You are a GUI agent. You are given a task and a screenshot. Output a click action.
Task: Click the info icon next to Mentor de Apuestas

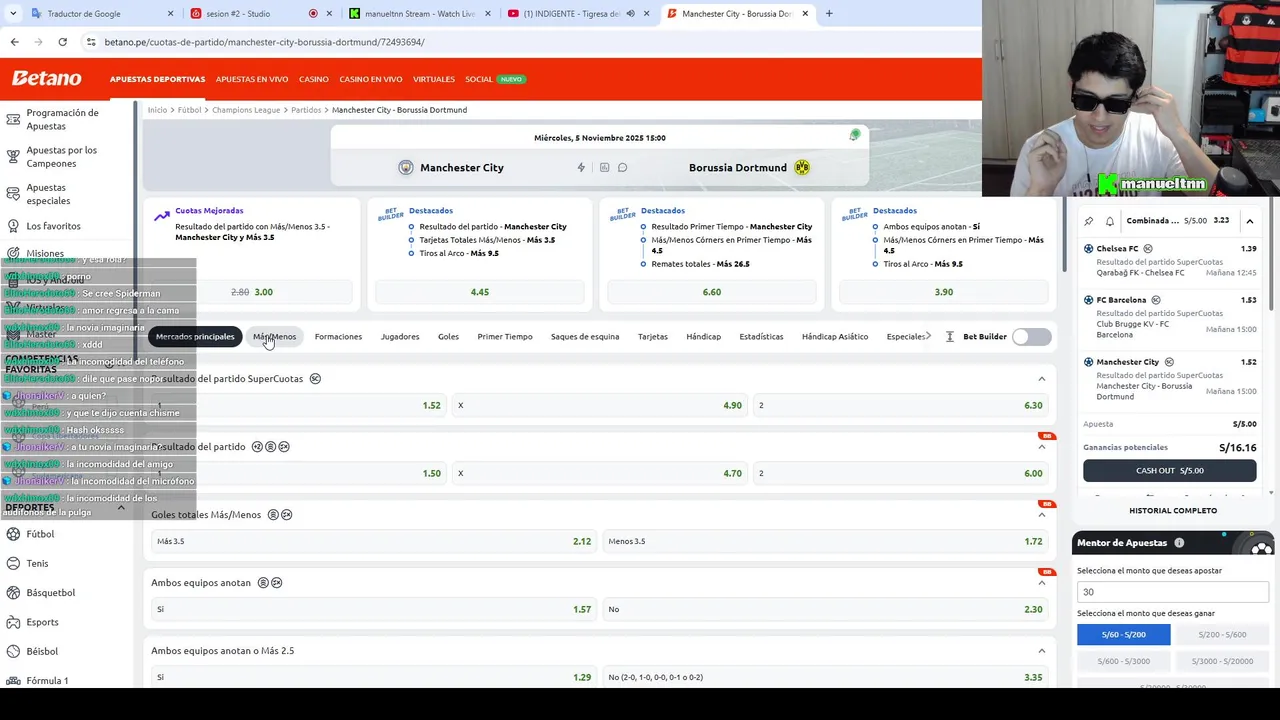tap(1179, 543)
